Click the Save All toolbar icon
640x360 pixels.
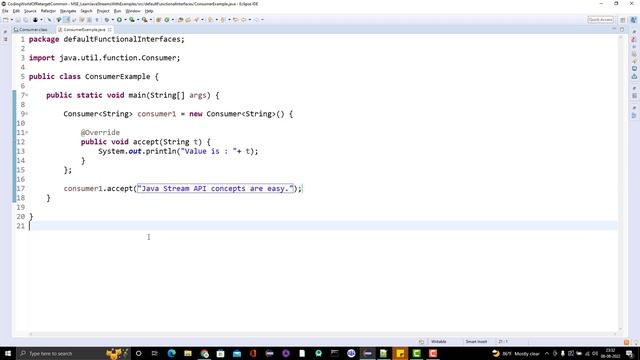(x=25, y=20)
